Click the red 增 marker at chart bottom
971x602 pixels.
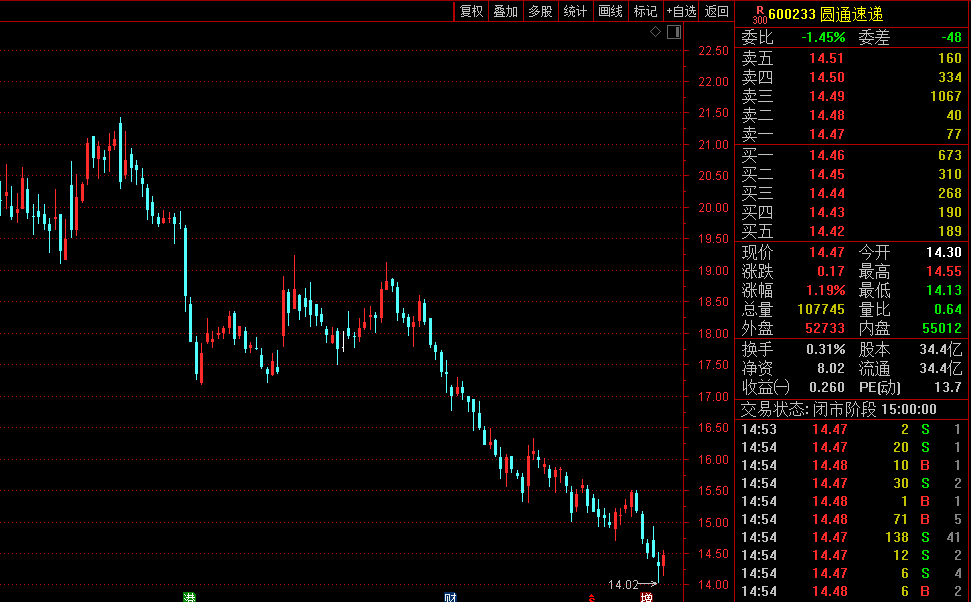click(x=646, y=597)
